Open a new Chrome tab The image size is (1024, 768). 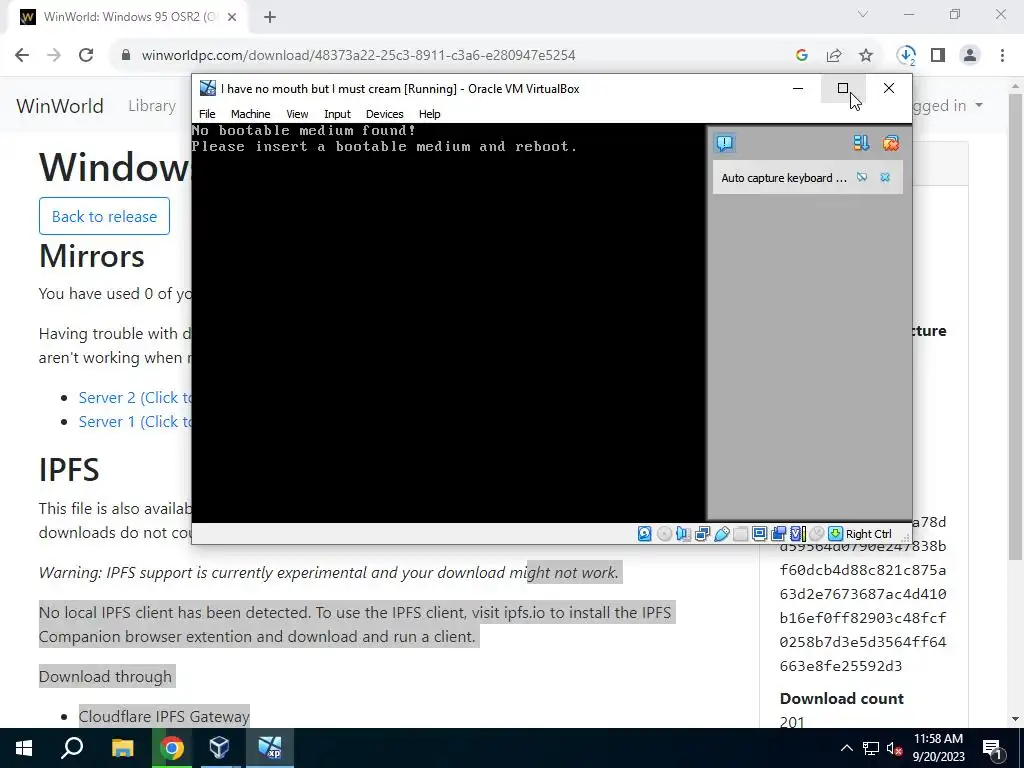pyautogui.click(x=270, y=17)
